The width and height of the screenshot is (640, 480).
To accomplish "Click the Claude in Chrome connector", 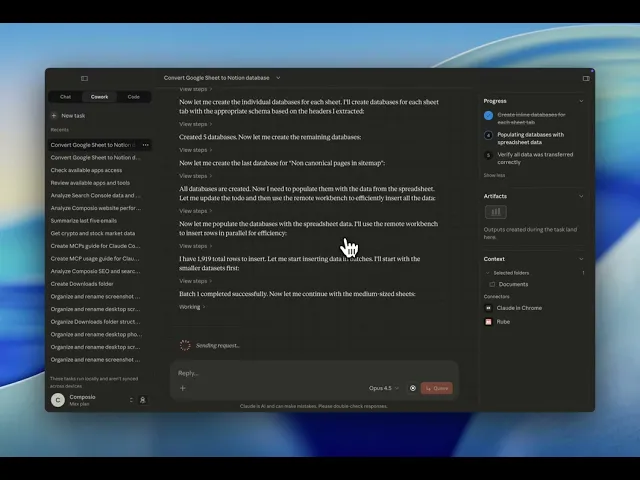I will click(x=513, y=308).
